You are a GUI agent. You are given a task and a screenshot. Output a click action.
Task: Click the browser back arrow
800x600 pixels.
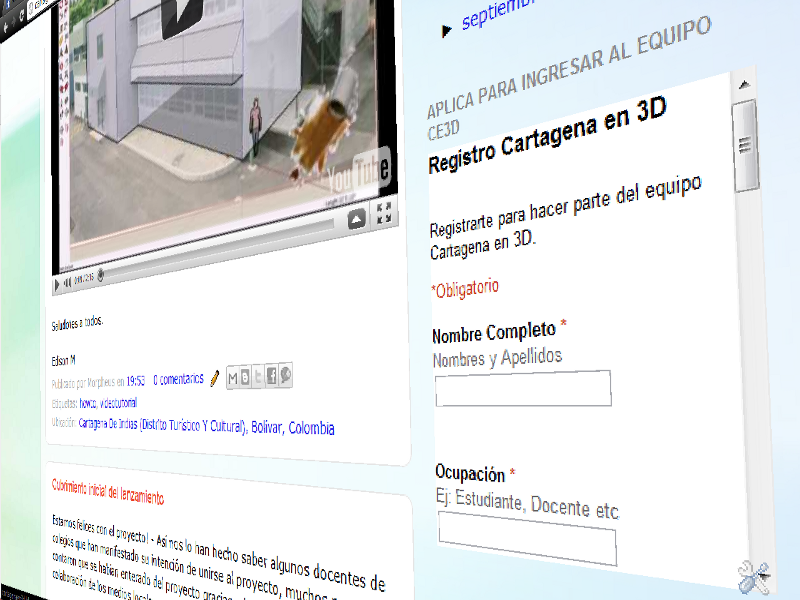[6, 26]
